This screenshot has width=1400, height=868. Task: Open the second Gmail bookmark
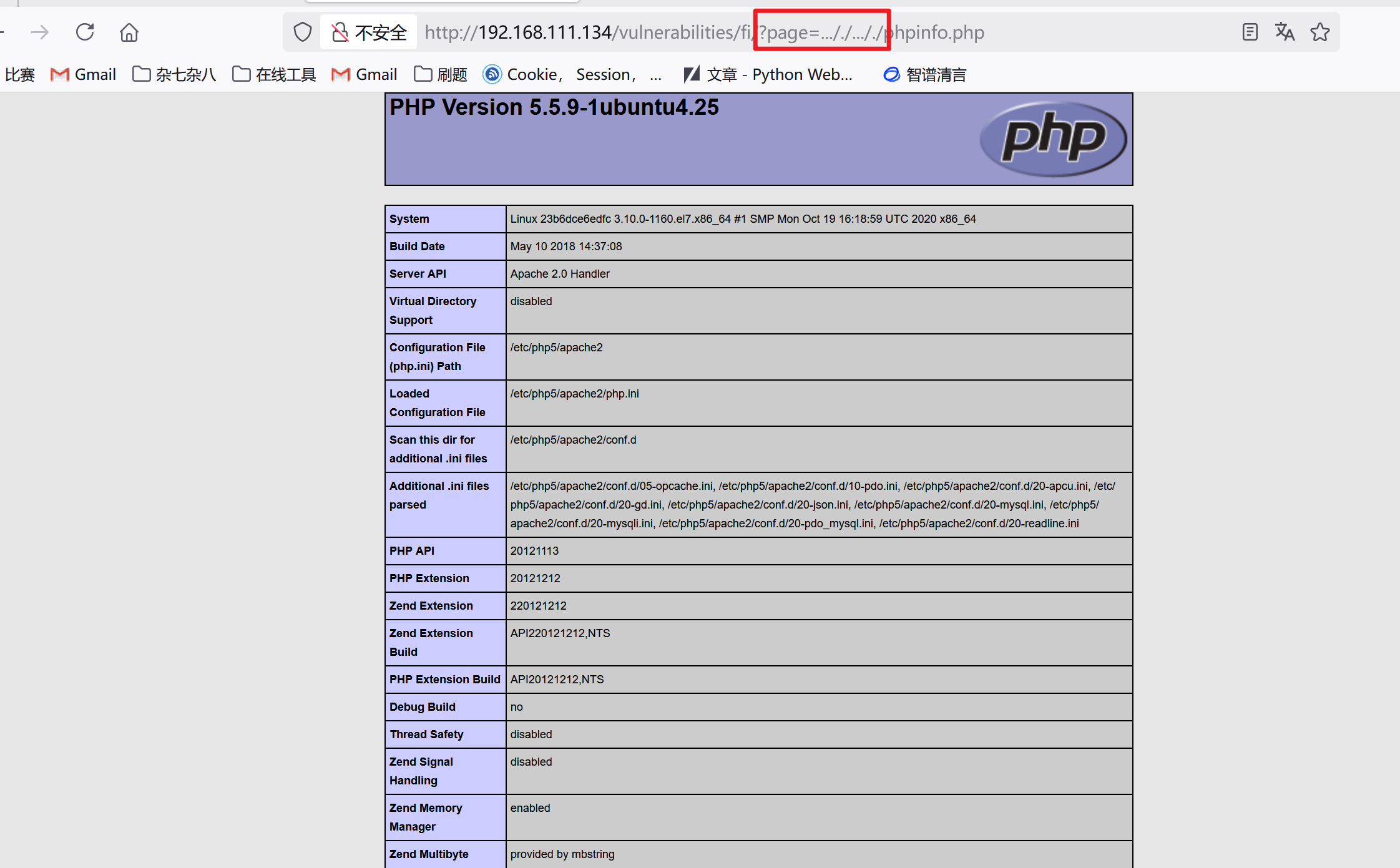coord(365,75)
